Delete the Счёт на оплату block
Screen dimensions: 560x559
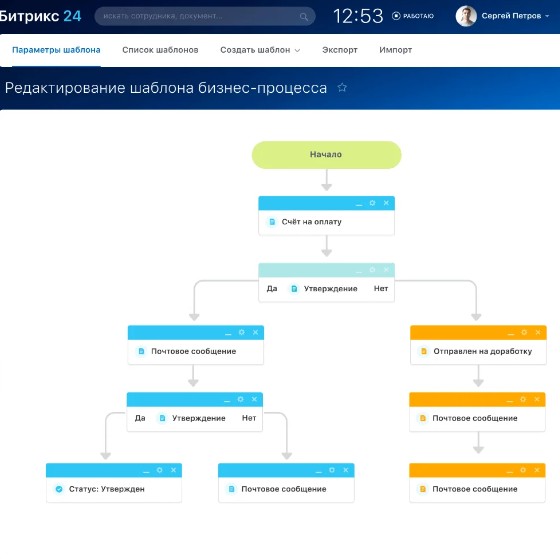coord(386,203)
